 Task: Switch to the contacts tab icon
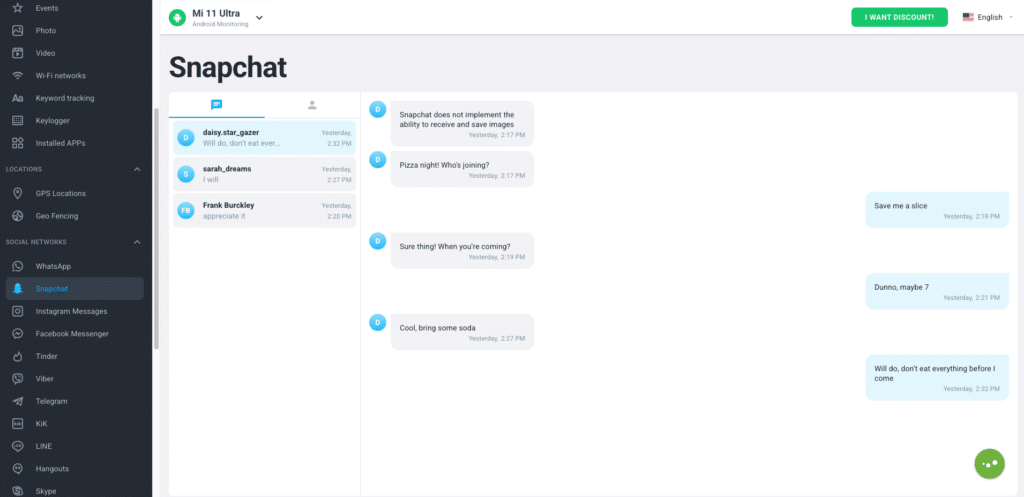(312, 104)
